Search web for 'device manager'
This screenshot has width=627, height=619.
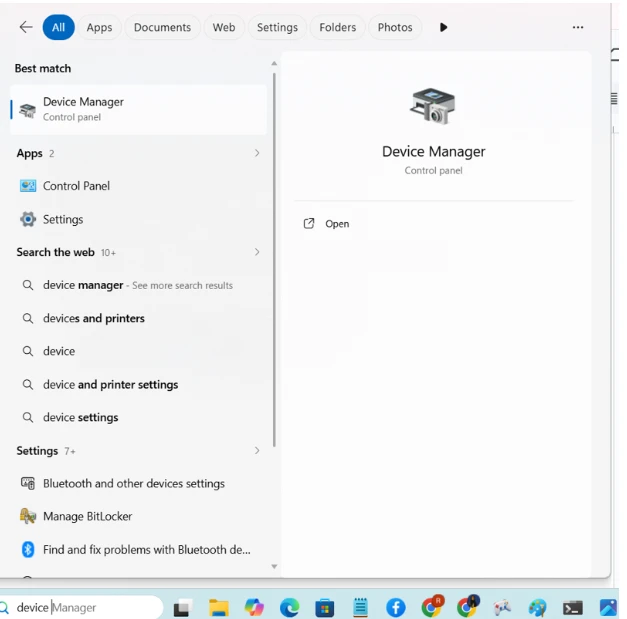point(138,285)
